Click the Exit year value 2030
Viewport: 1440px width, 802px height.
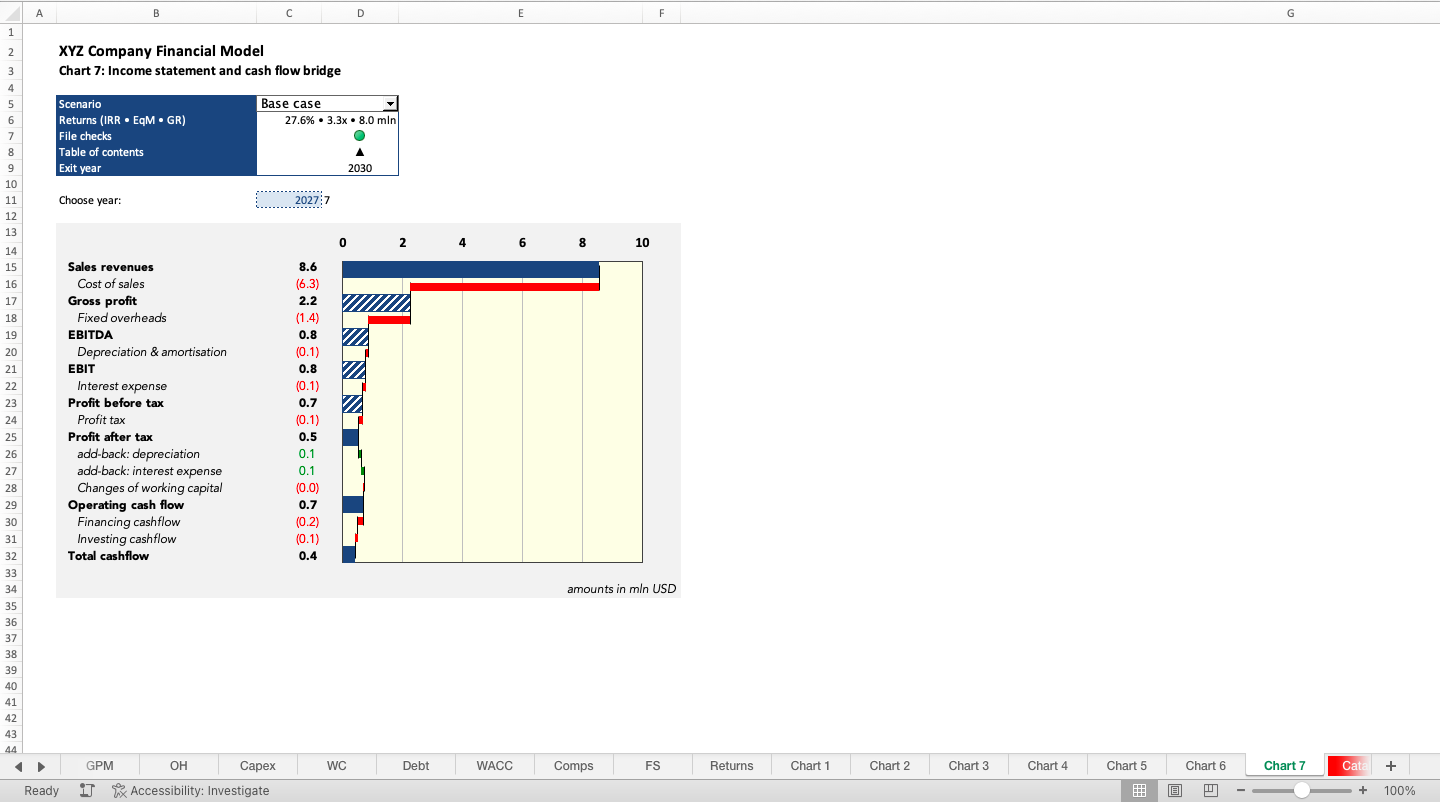(x=360, y=168)
